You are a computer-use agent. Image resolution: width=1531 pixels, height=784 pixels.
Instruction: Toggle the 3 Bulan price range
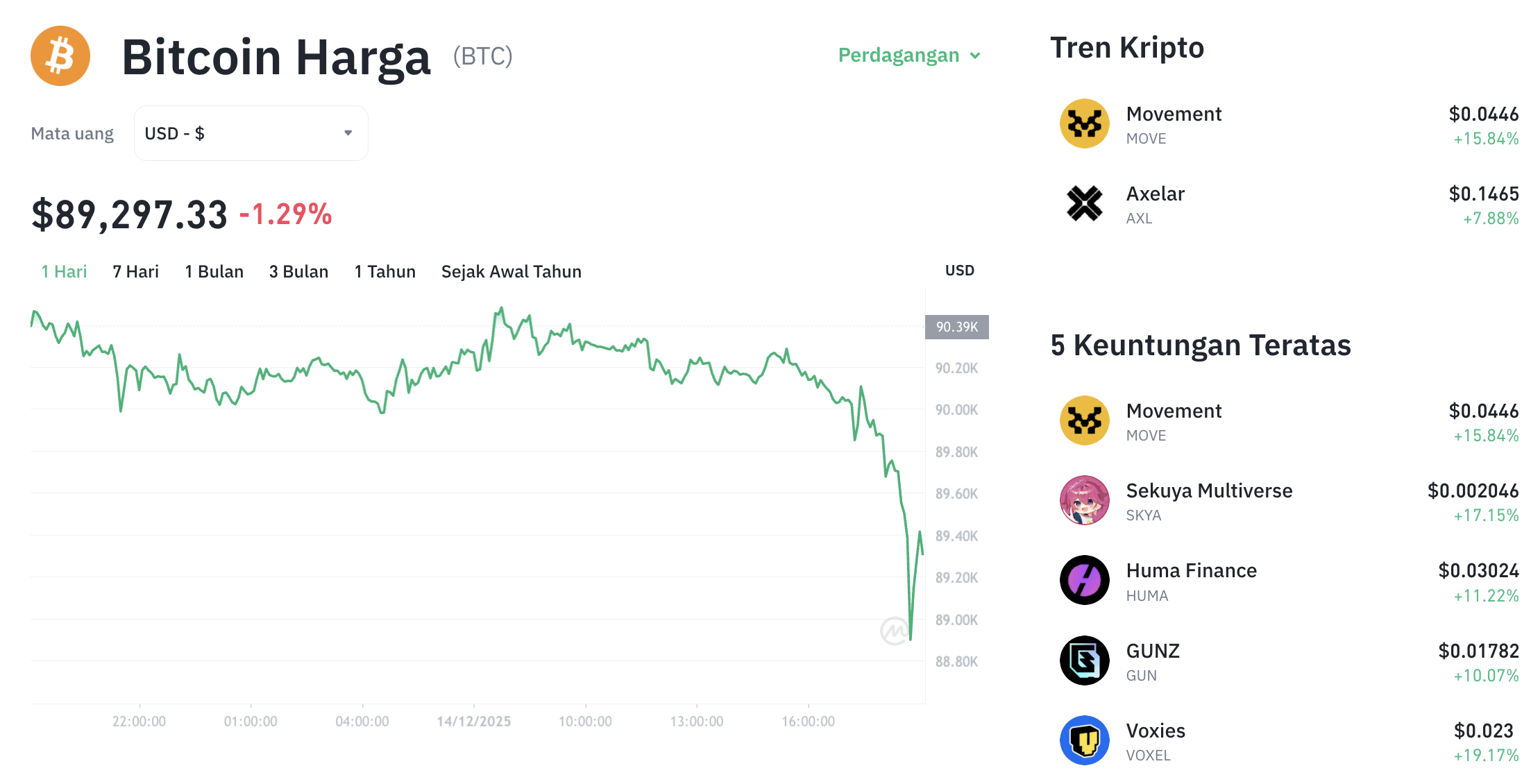pos(298,271)
